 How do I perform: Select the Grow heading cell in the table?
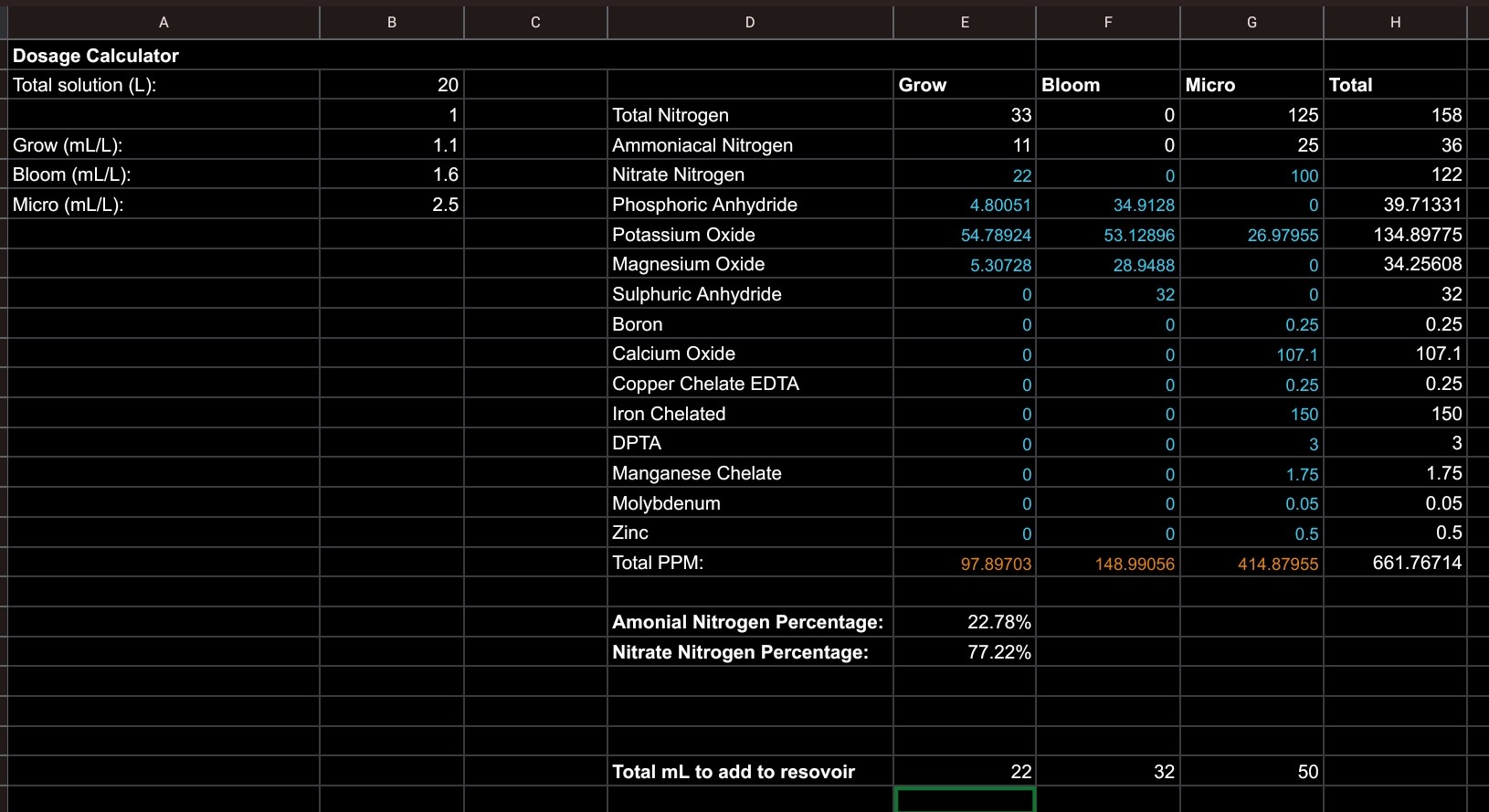[x=965, y=85]
